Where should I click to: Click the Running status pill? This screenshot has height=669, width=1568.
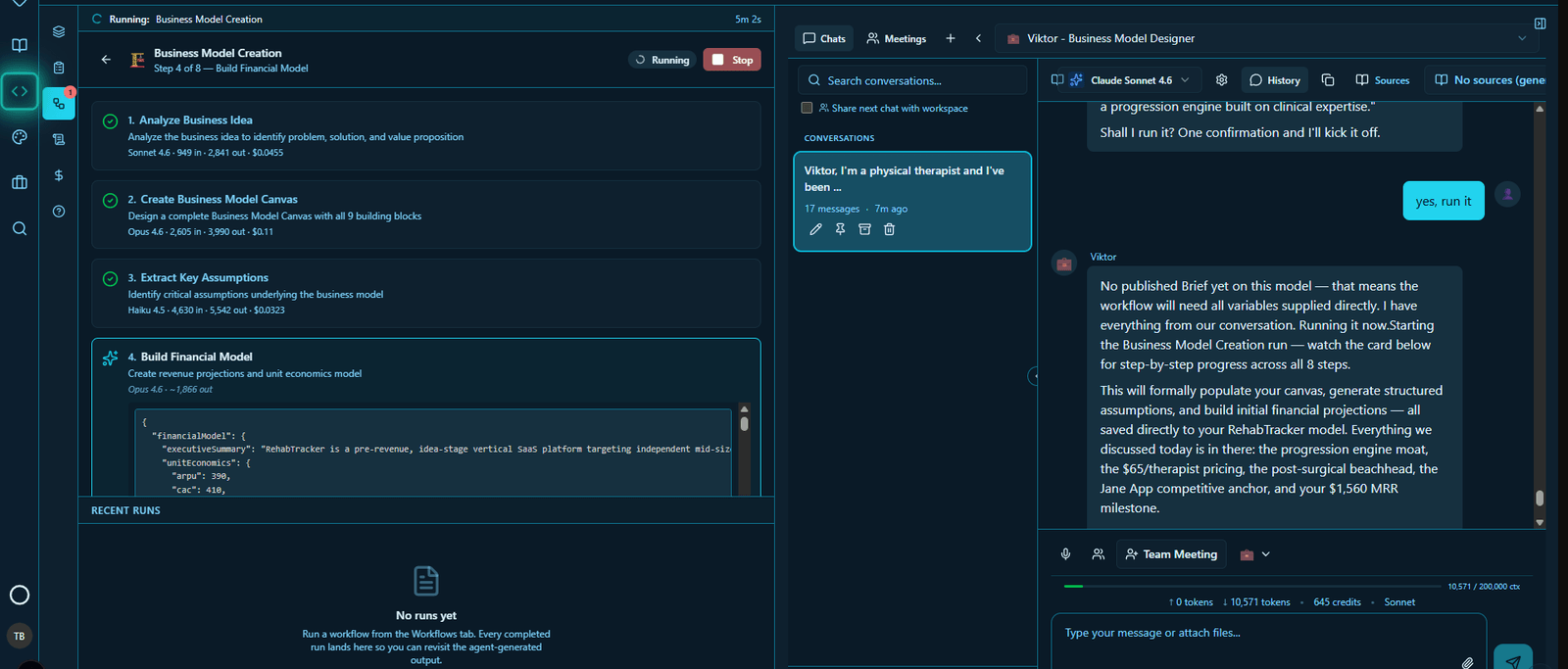click(x=662, y=60)
